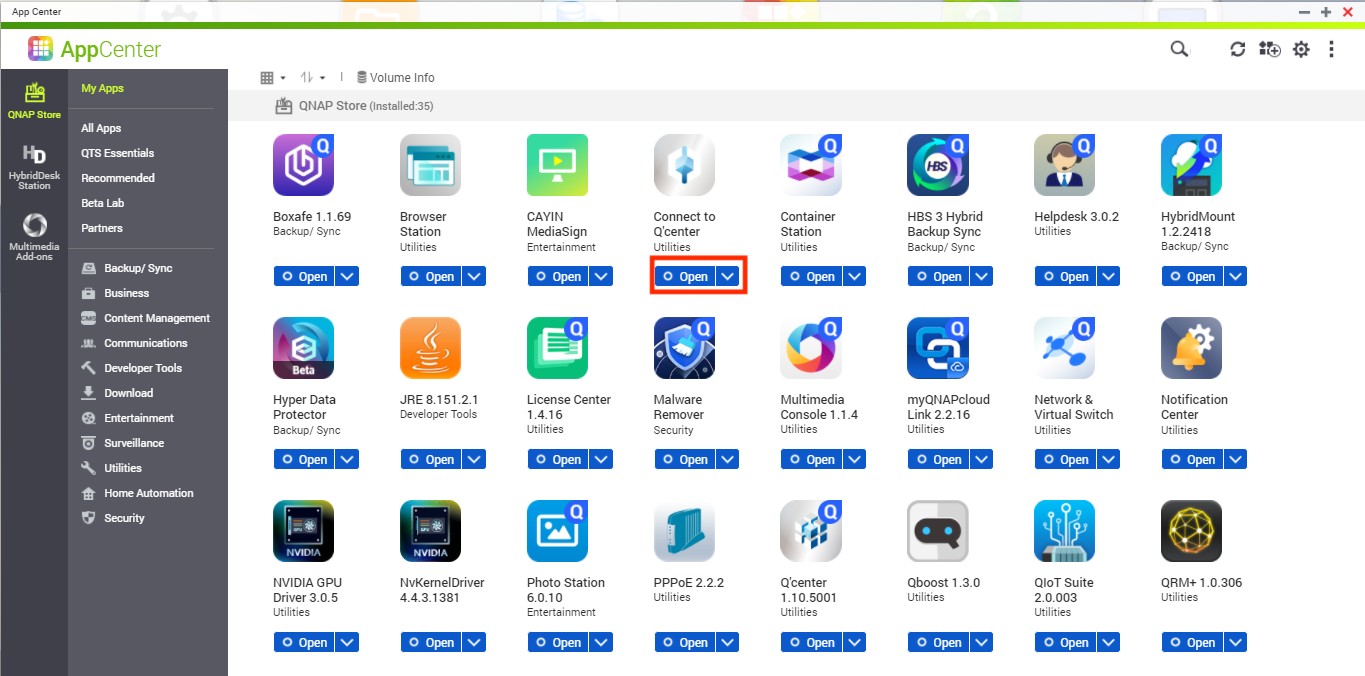Open the three-dot more menu
The width and height of the screenshot is (1365, 676).
click(1332, 49)
